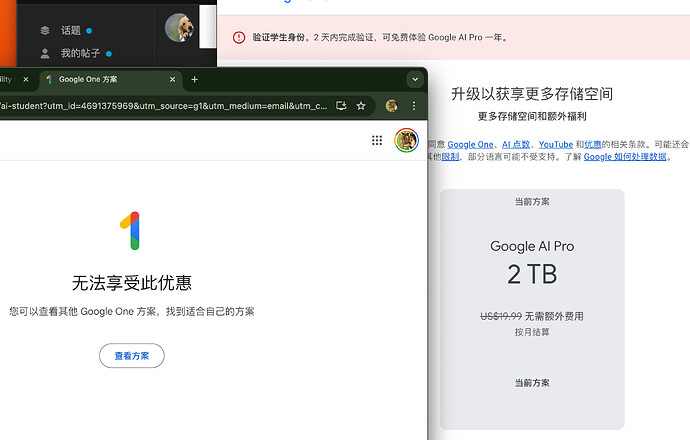
Task: Click the 2 TB storage text
Action: [x=532, y=274]
